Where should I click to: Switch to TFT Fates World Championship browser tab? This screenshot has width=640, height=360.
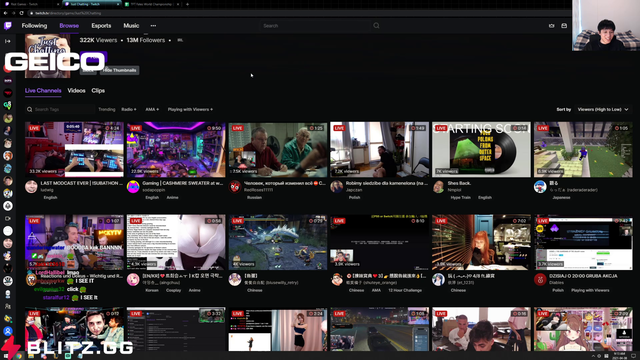coord(152,4)
